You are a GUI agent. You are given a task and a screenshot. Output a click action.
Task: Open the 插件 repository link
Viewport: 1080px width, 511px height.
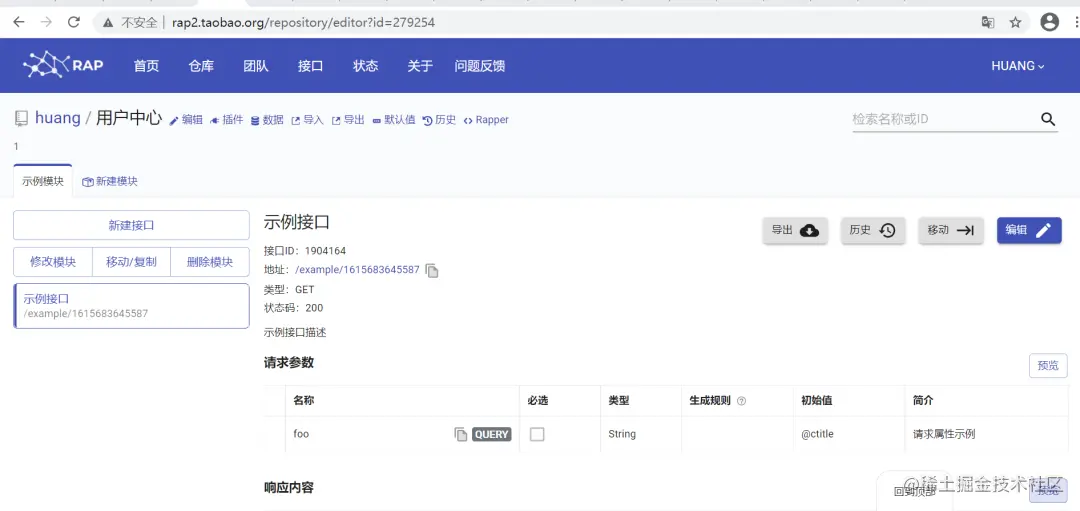227,120
